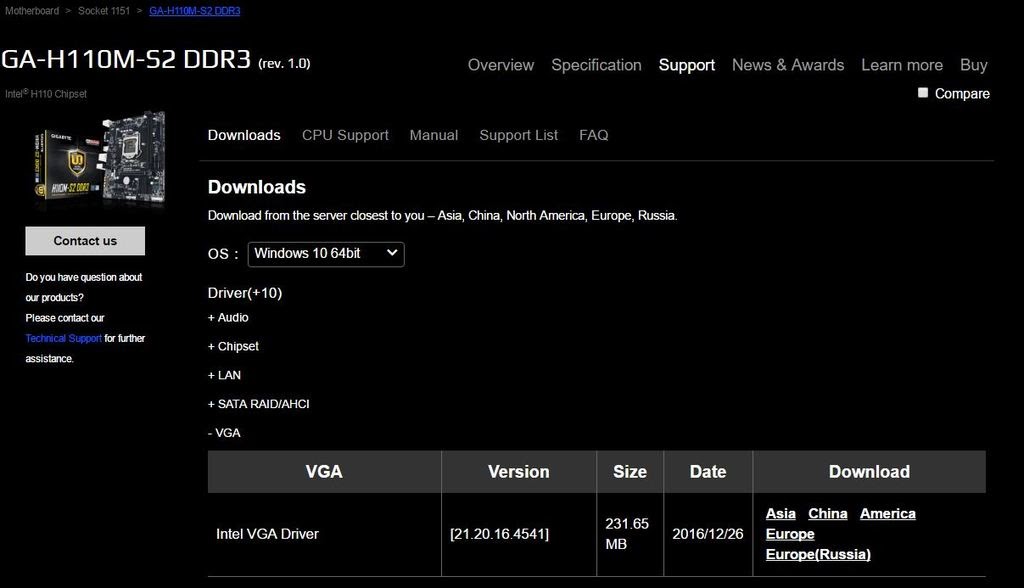Expand the Chipset driver section
This screenshot has height=588, width=1024.
point(233,346)
